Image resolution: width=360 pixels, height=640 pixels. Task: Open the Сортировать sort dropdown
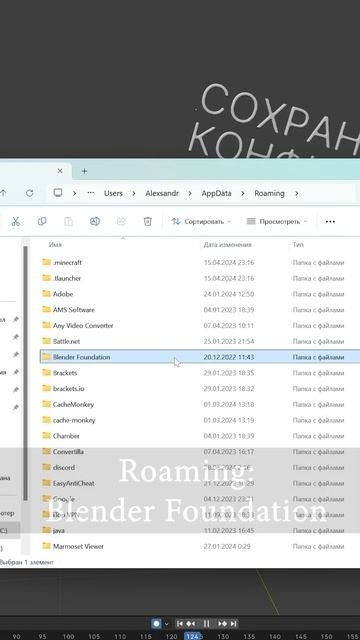point(201,221)
